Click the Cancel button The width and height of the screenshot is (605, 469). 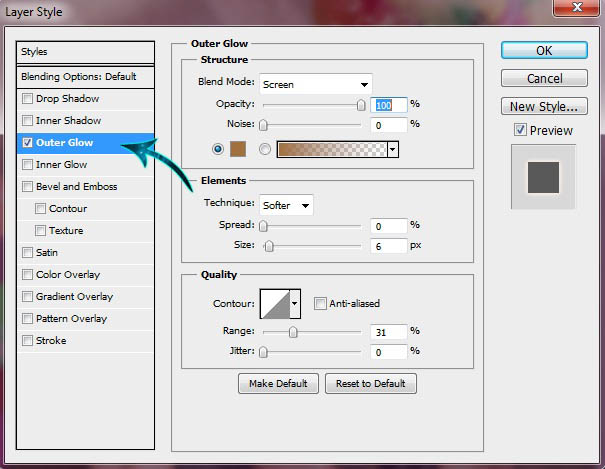(x=544, y=78)
